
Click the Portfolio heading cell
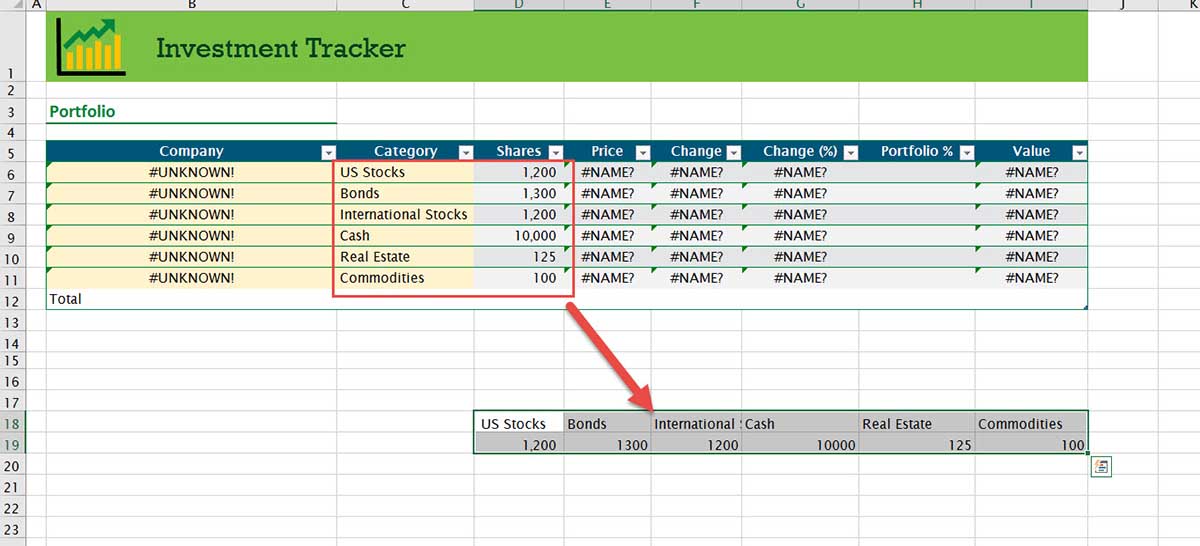[83, 112]
